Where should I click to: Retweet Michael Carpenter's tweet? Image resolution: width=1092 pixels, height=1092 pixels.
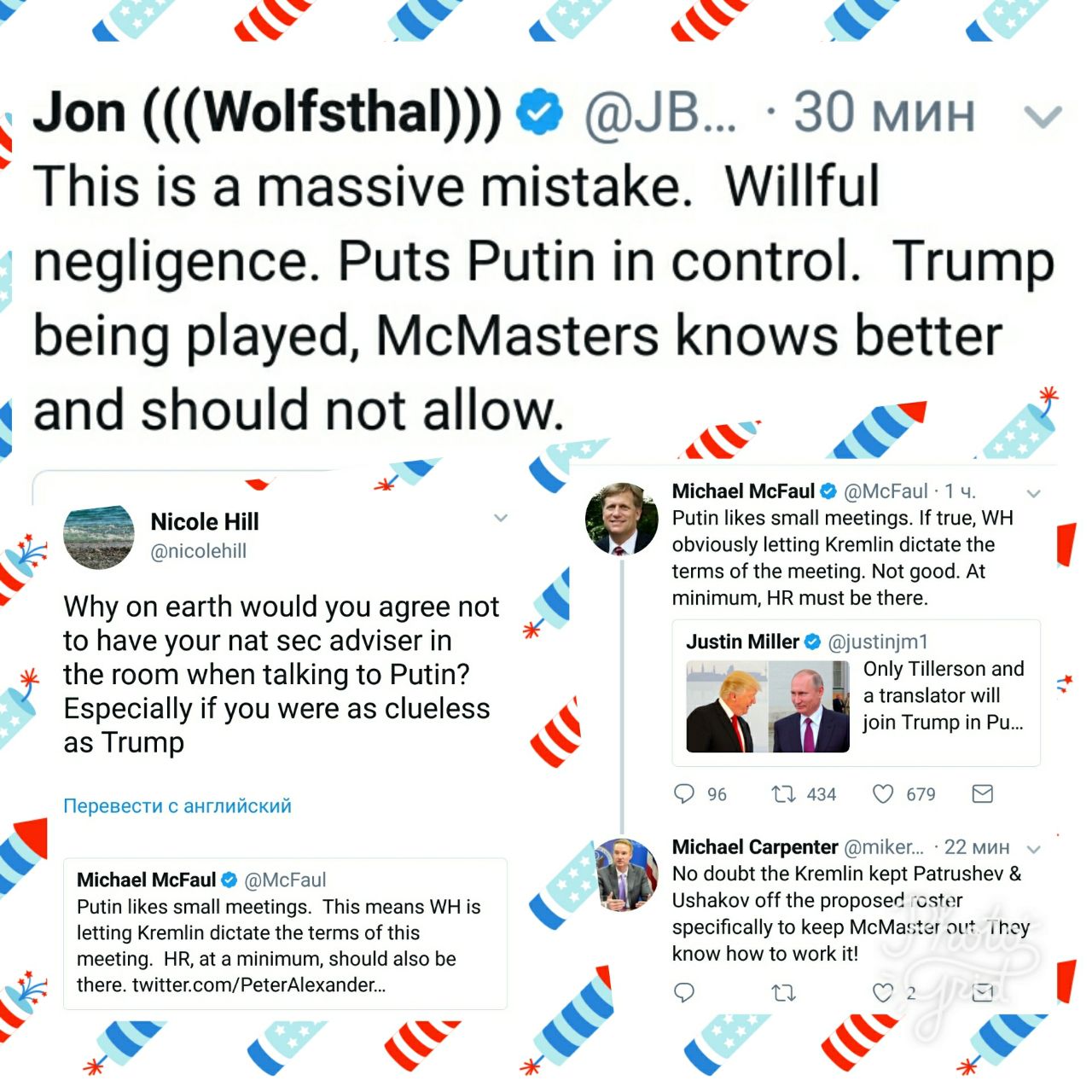783,992
